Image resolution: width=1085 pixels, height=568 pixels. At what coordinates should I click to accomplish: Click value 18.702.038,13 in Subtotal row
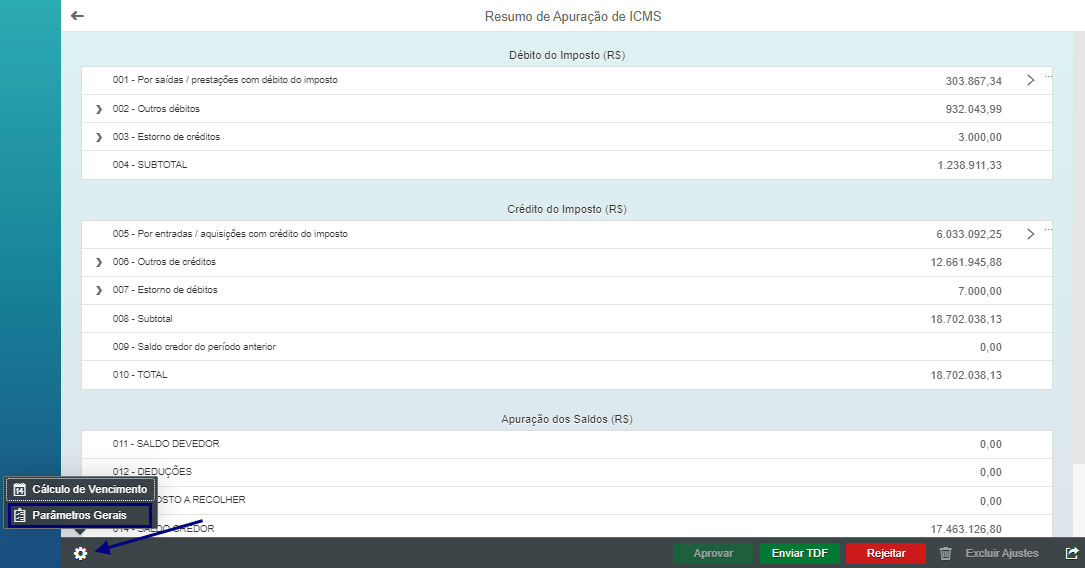pos(966,319)
